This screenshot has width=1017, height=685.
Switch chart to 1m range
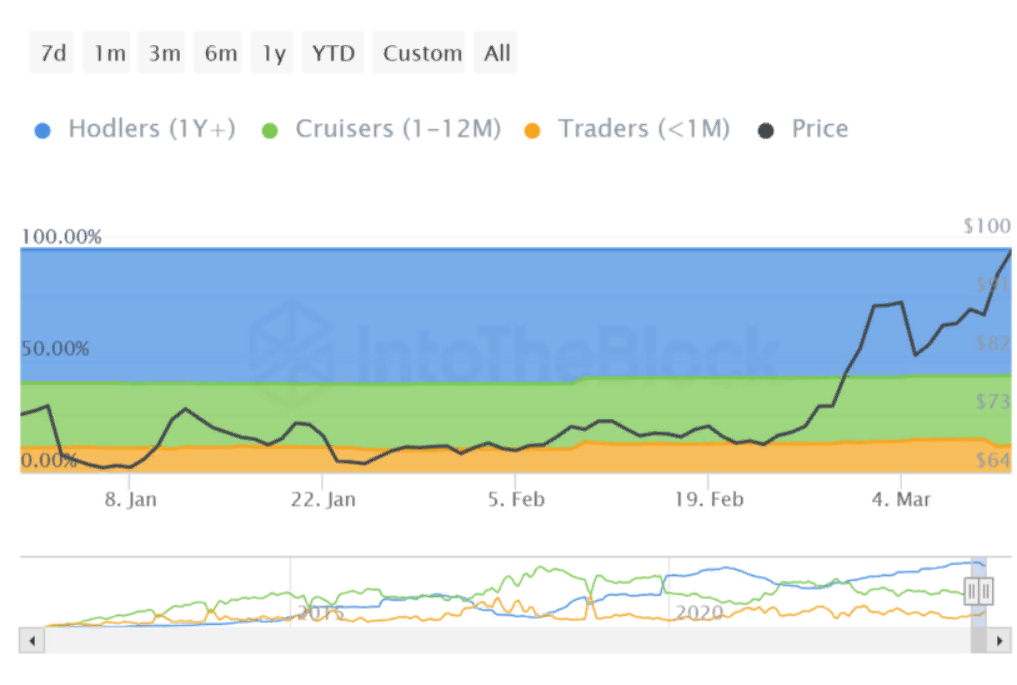[109, 53]
